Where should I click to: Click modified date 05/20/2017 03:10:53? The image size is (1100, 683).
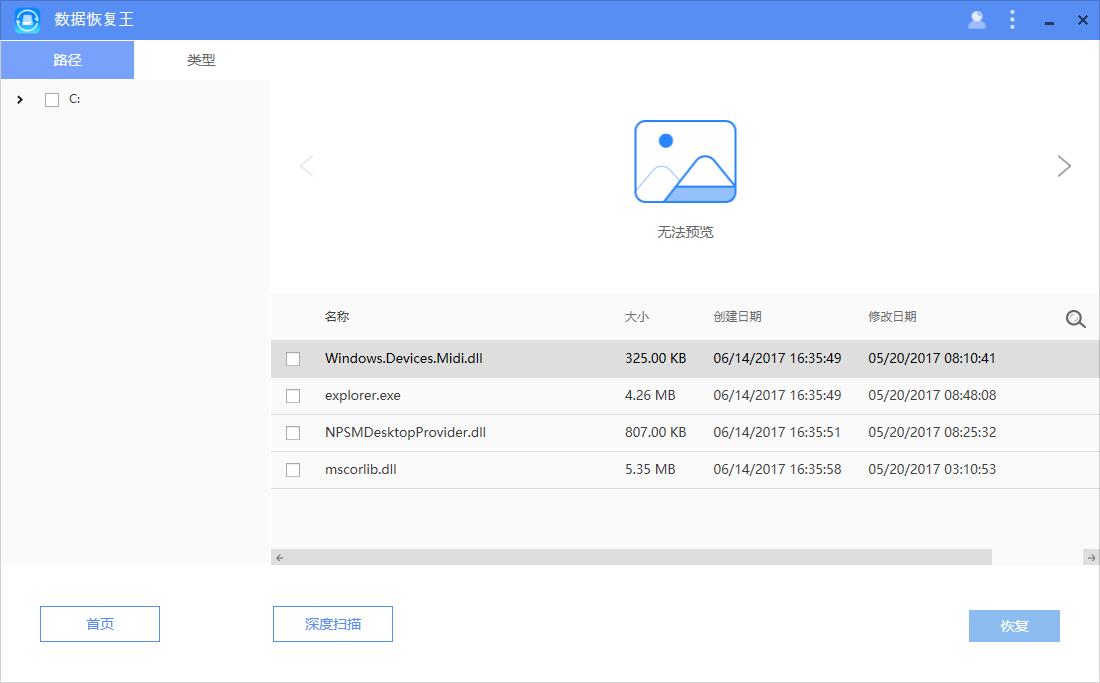point(932,469)
